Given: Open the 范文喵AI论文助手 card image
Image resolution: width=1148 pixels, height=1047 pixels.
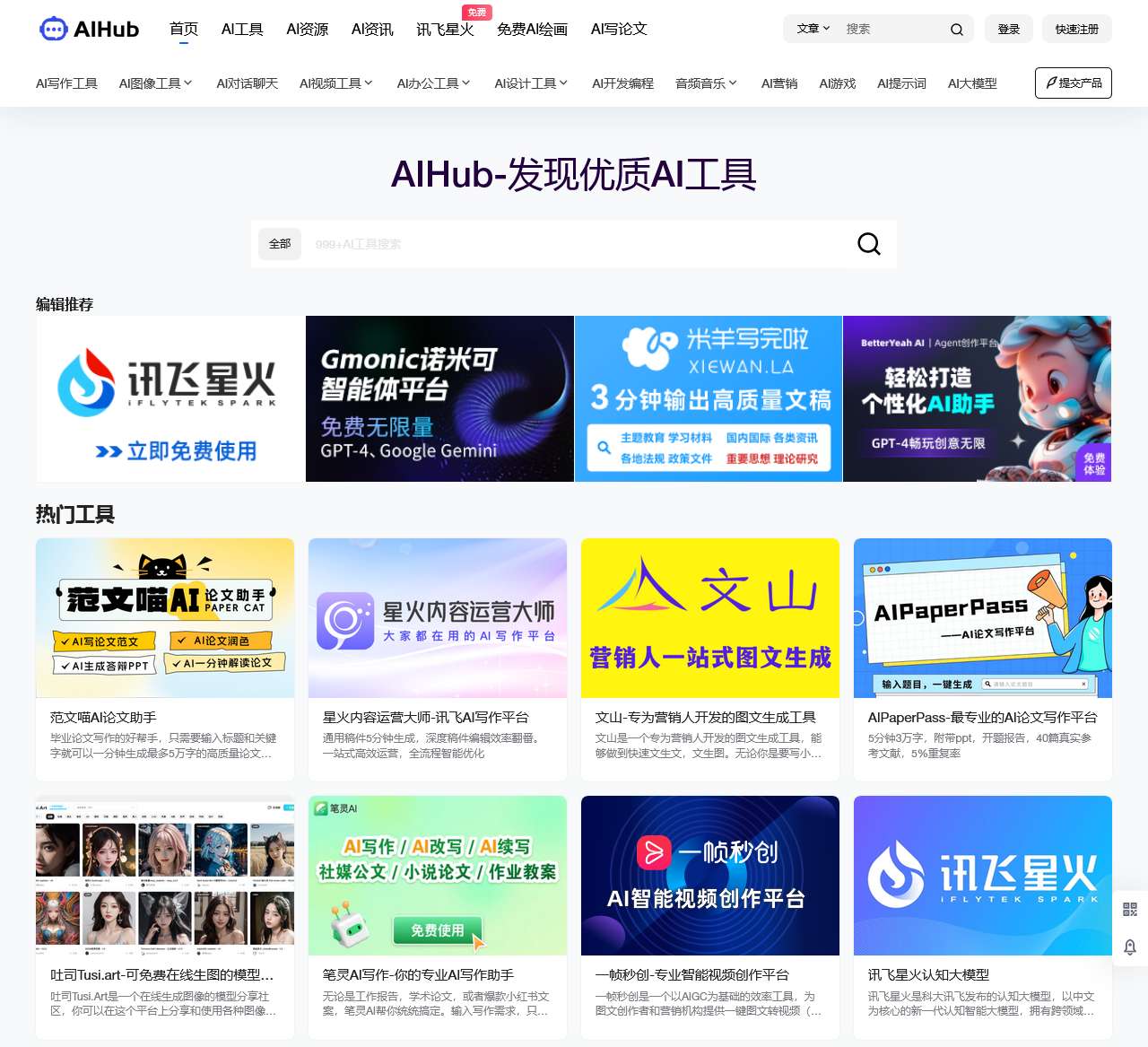Looking at the screenshot, I should coord(165,618).
